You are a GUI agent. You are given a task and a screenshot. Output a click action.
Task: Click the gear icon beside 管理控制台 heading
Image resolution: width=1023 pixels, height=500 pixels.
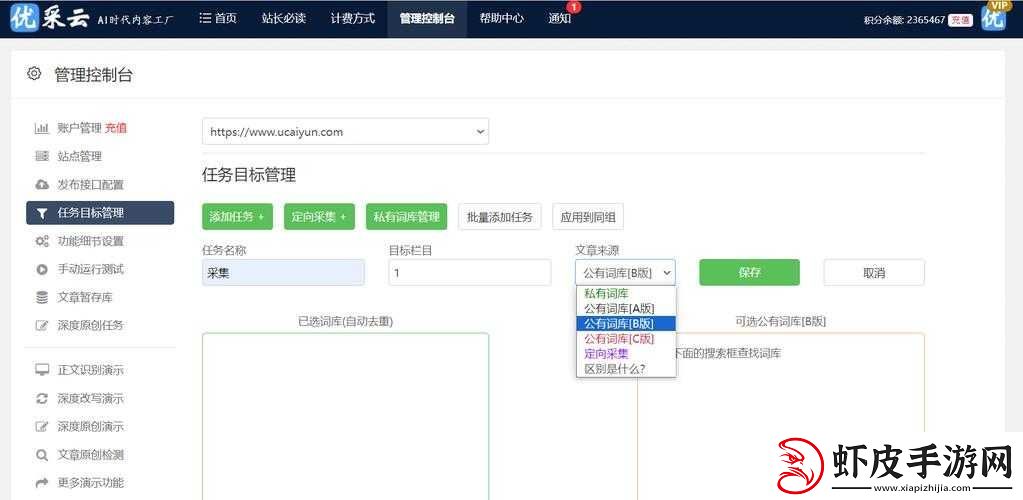tap(34, 74)
